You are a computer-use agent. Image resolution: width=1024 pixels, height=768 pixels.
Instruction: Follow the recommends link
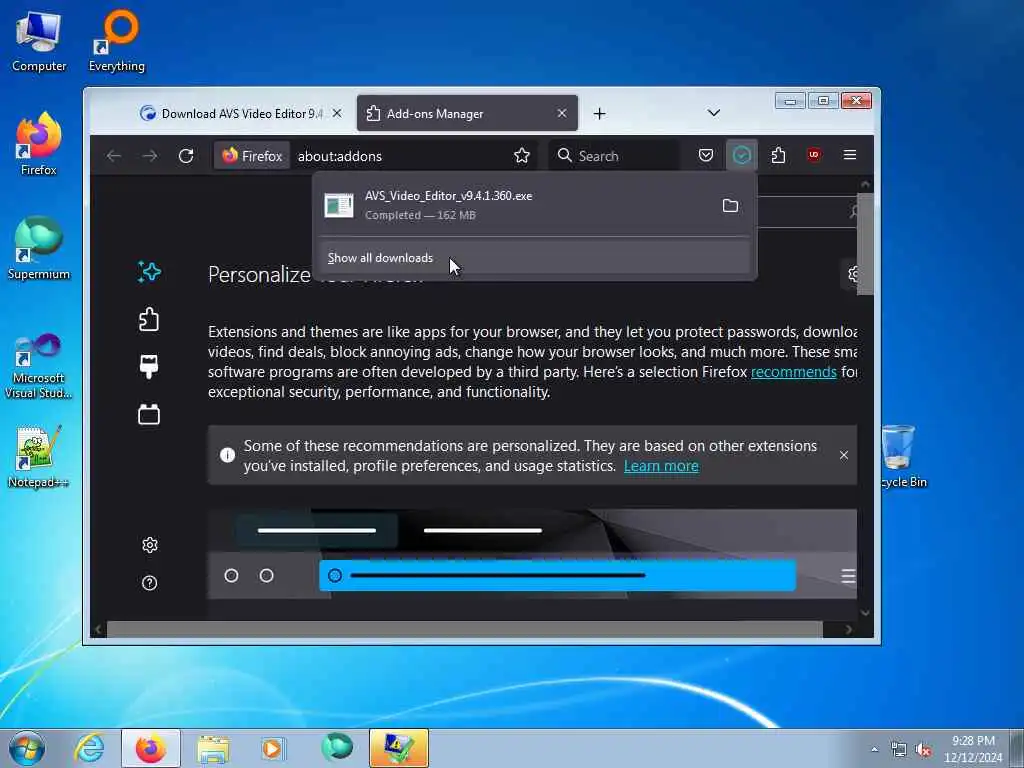point(793,372)
